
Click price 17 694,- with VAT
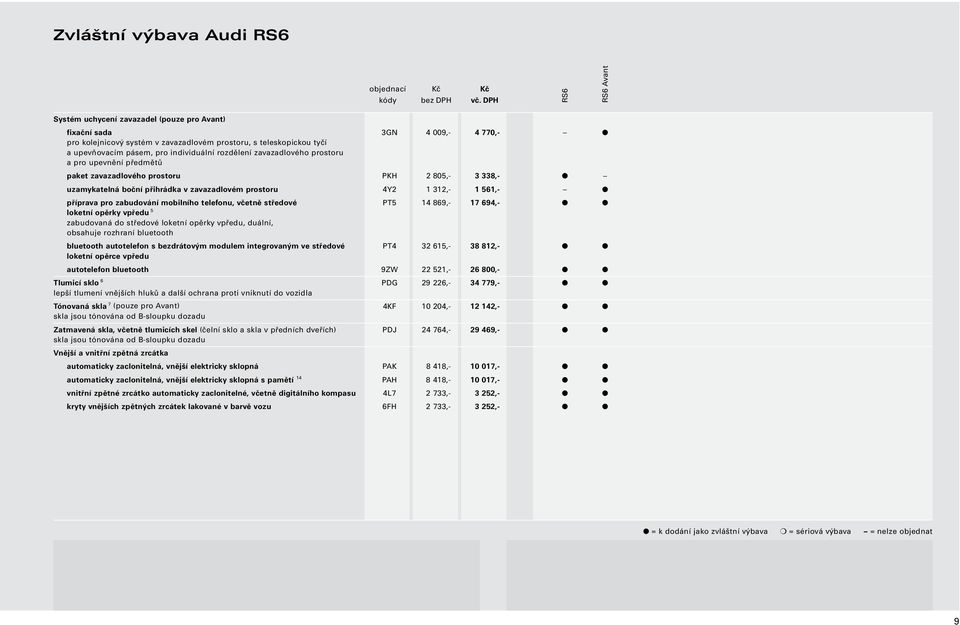tap(485, 203)
